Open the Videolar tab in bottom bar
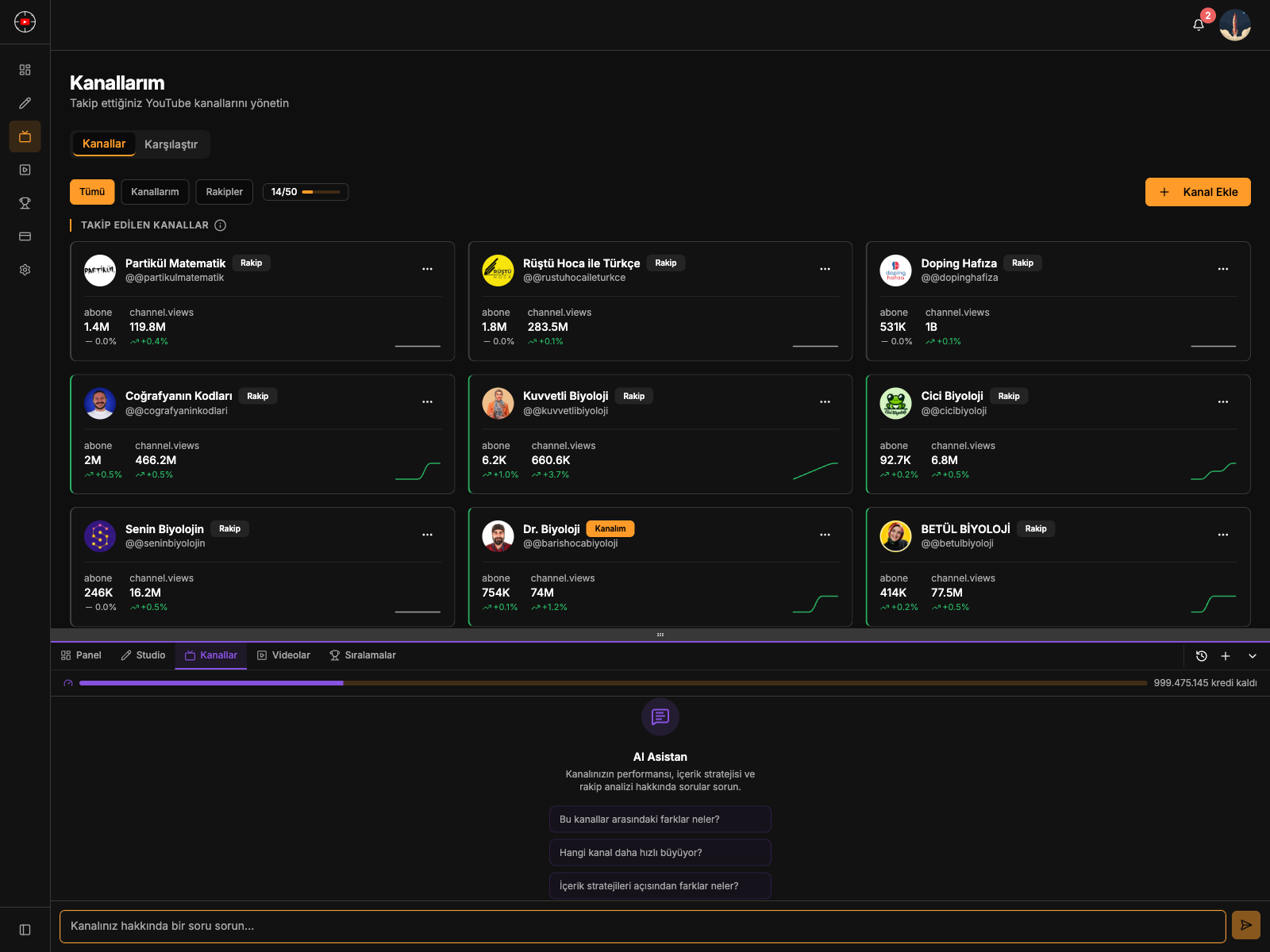Image resolution: width=1270 pixels, height=952 pixels. [x=283, y=655]
